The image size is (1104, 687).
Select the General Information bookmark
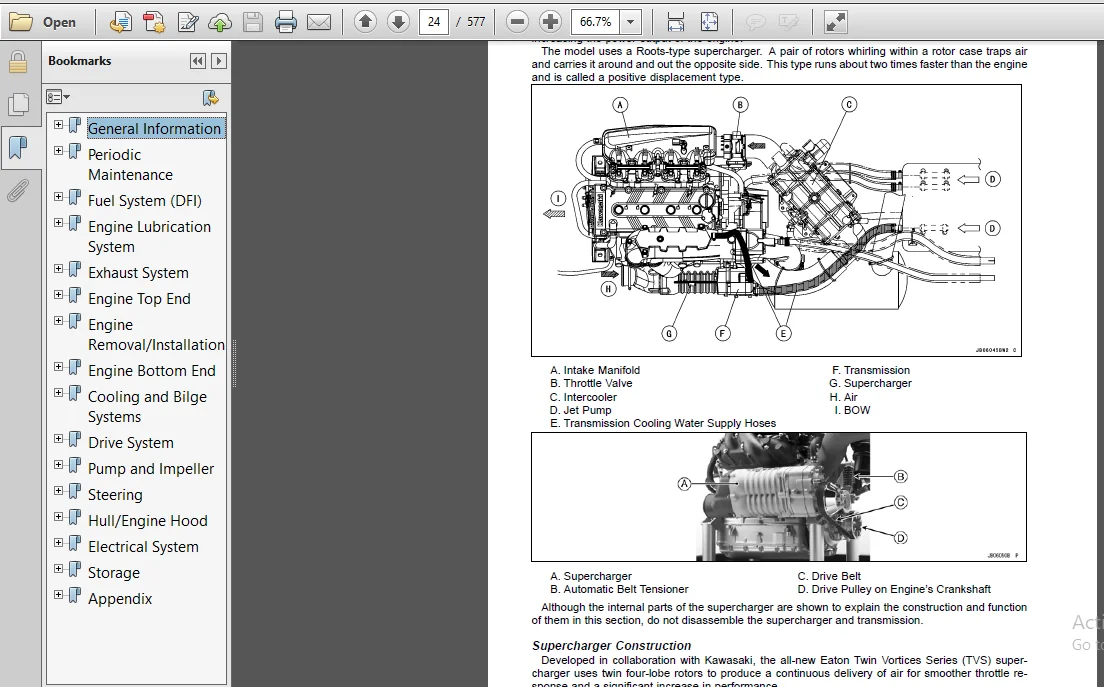pyautogui.click(x=154, y=129)
